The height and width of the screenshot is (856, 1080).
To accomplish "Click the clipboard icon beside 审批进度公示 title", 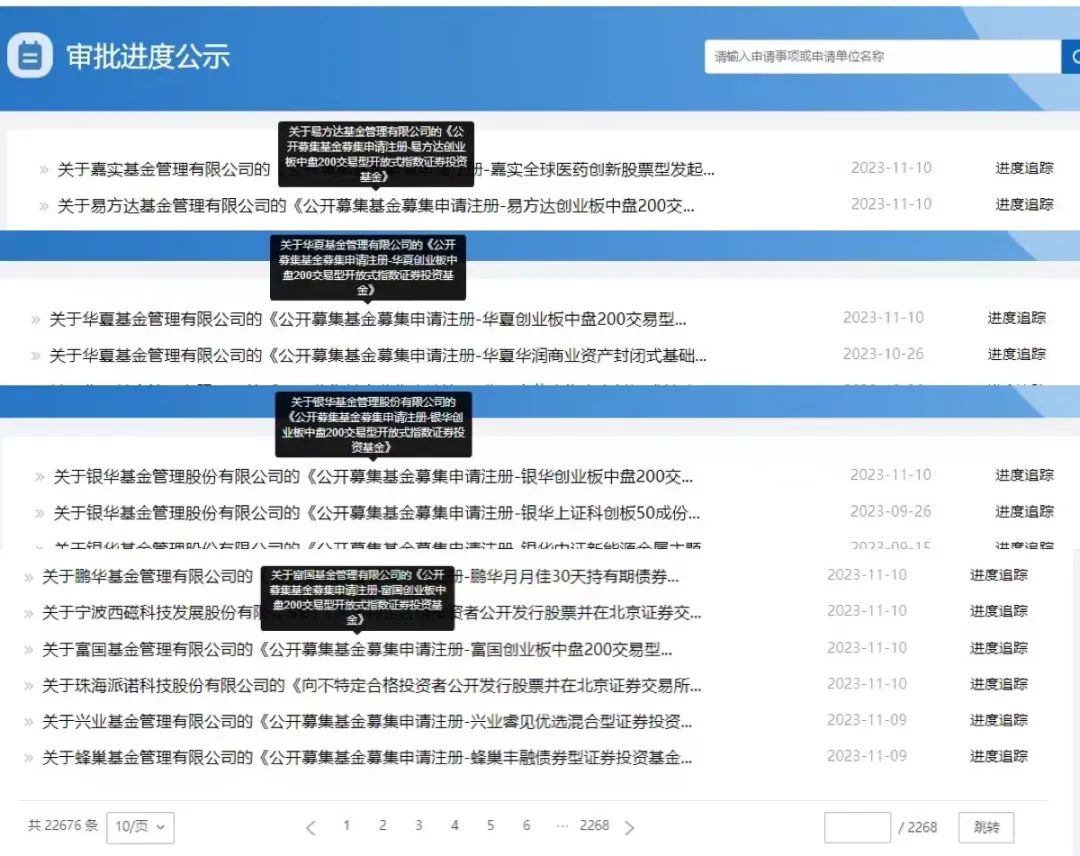I will pos(29,53).
